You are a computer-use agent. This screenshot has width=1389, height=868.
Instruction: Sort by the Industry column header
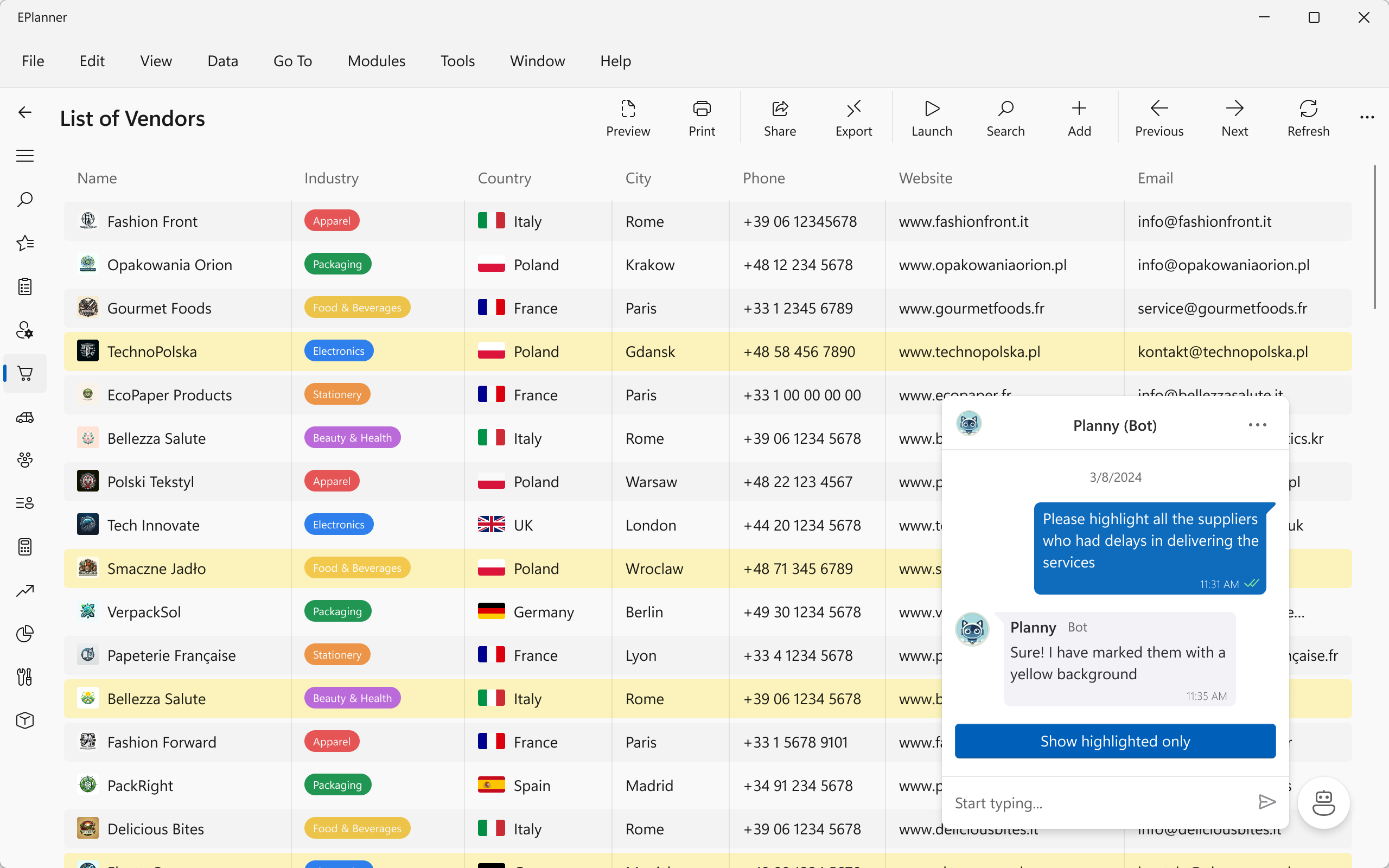pos(331,178)
